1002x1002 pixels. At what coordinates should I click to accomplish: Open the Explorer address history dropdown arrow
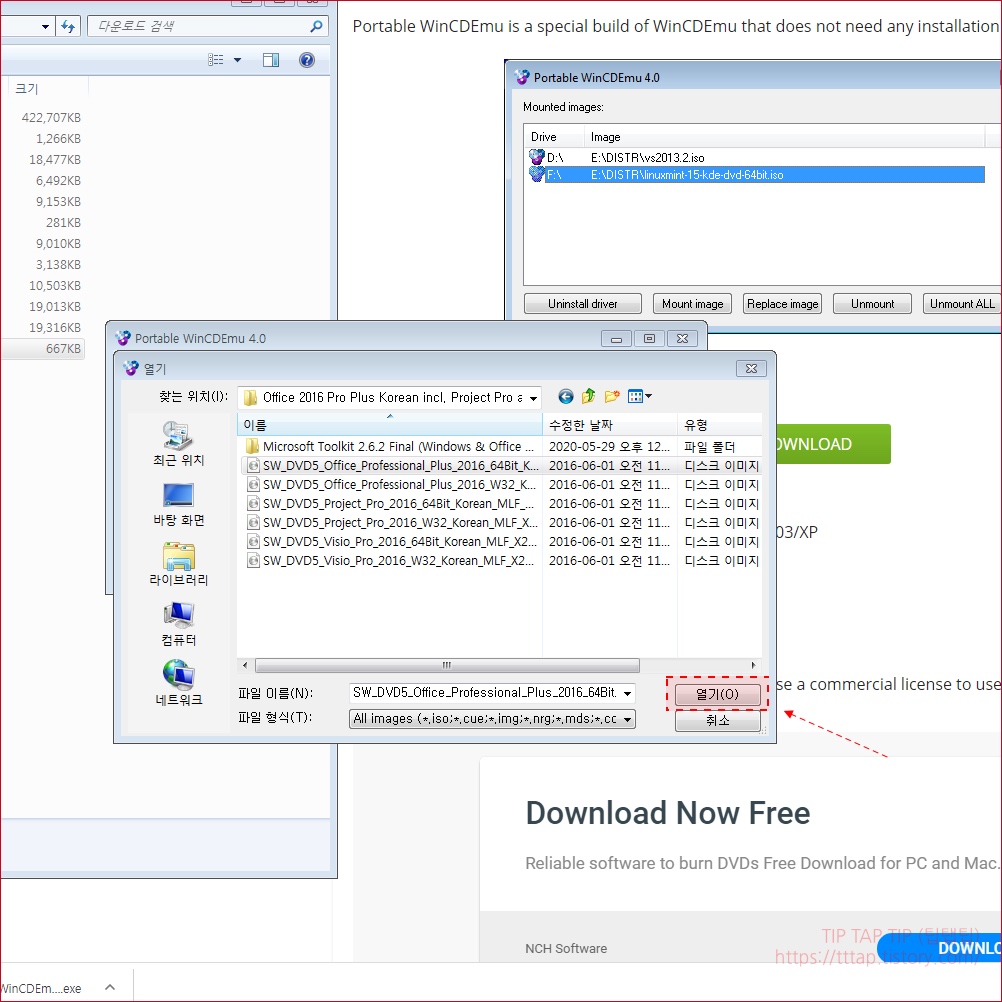pos(45,27)
